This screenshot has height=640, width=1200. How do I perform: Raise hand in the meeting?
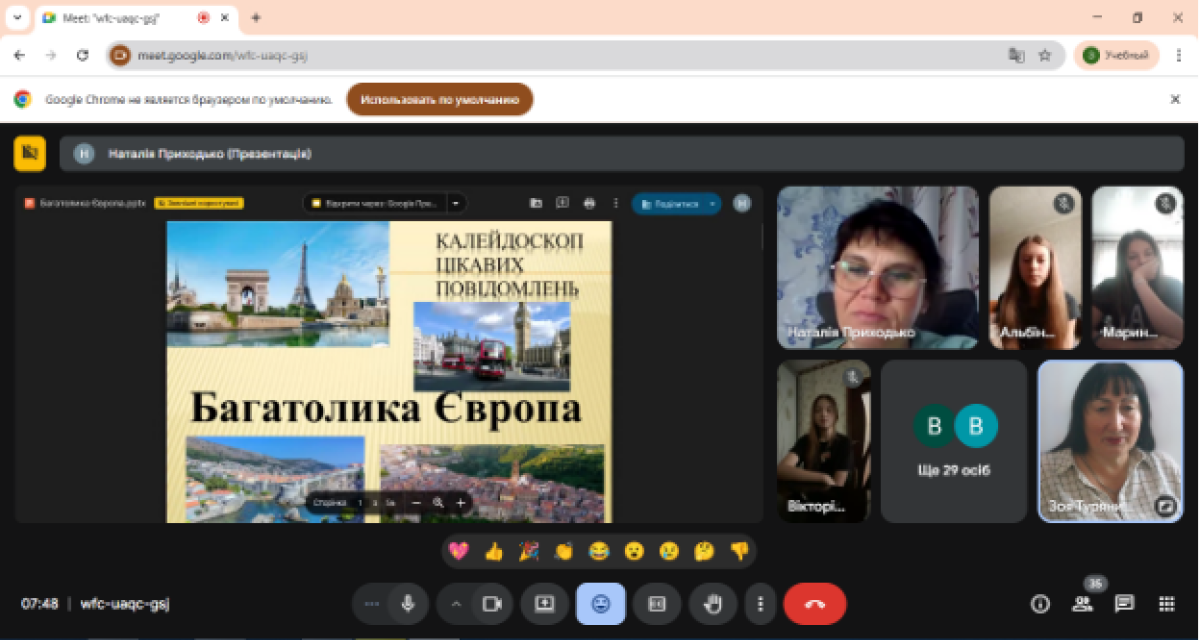pos(712,604)
